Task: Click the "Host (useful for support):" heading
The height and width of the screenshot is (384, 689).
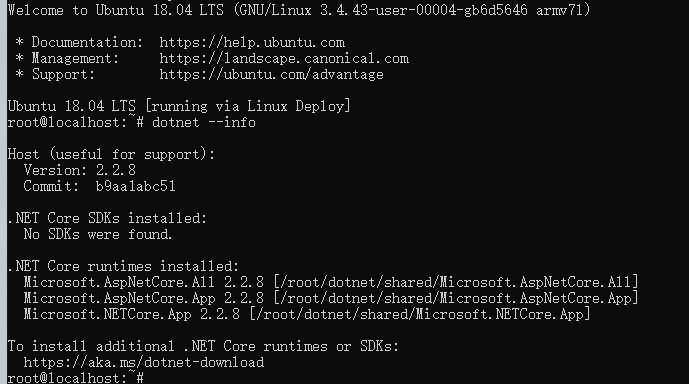Action: tap(111, 154)
